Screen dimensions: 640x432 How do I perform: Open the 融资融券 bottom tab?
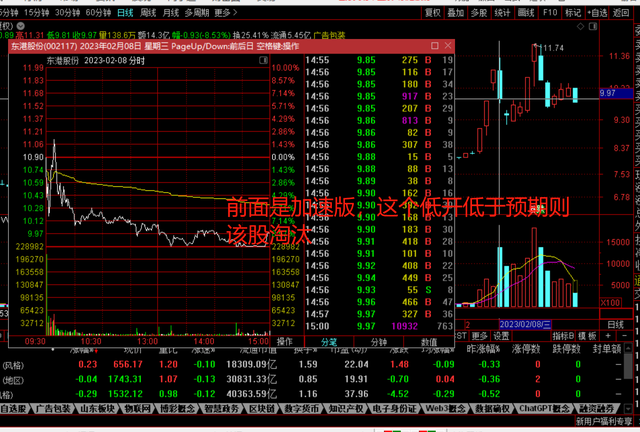[x=596, y=408]
